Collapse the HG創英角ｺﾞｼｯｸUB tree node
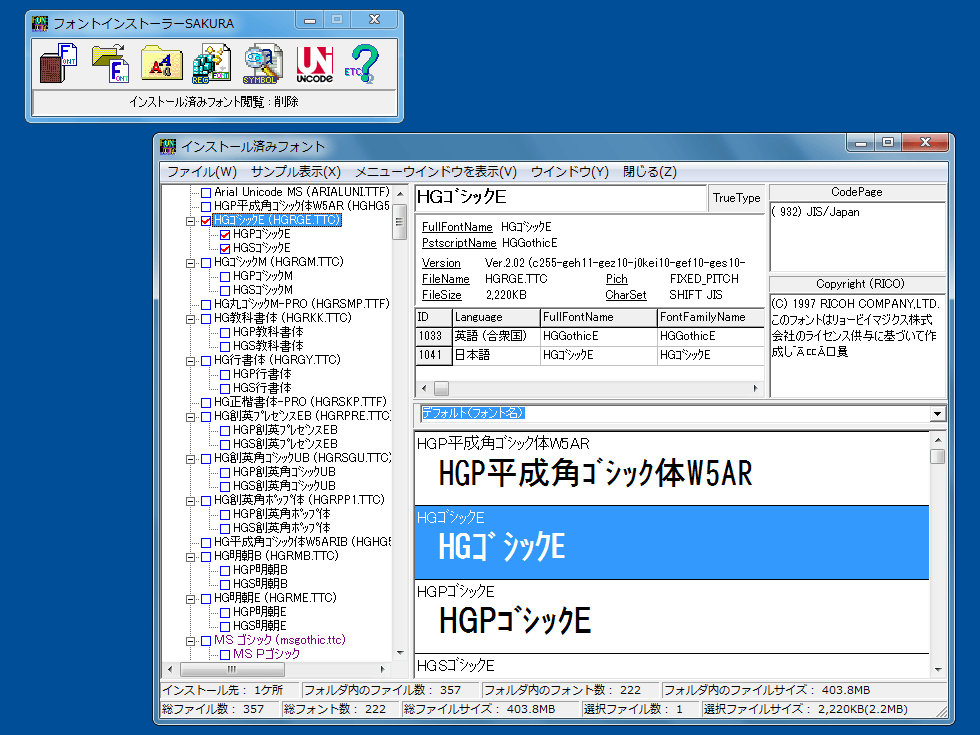The height and width of the screenshot is (735, 980). click(x=190, y=459)
